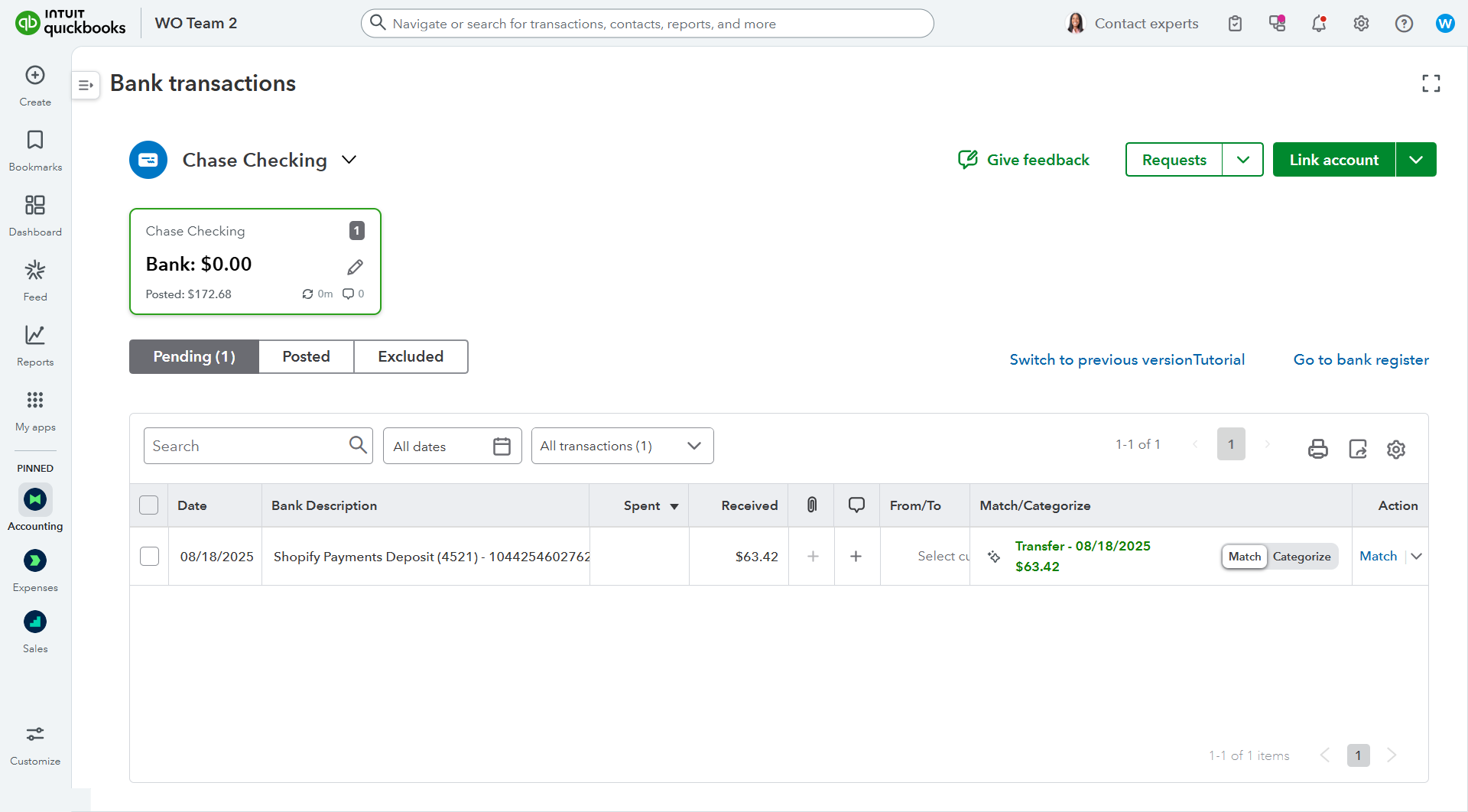Toggle Categorize option in the transaction row
Viewport: 1468px width, 812px height.
tap(1301, 557)
